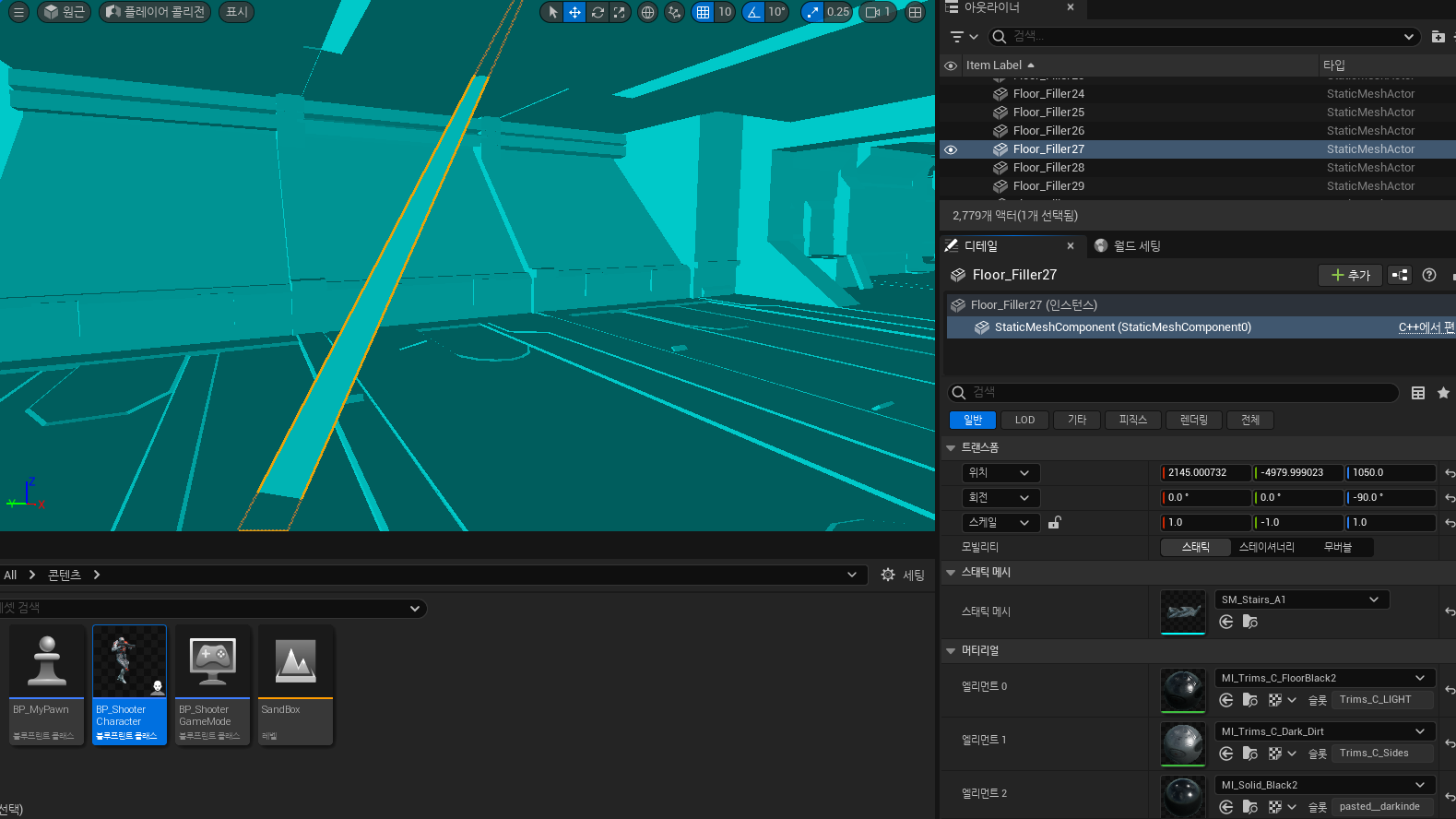Screen dimensions: 1456x819
Task: Toggle the scale ratio lock icon
Action: point(1055,522)
